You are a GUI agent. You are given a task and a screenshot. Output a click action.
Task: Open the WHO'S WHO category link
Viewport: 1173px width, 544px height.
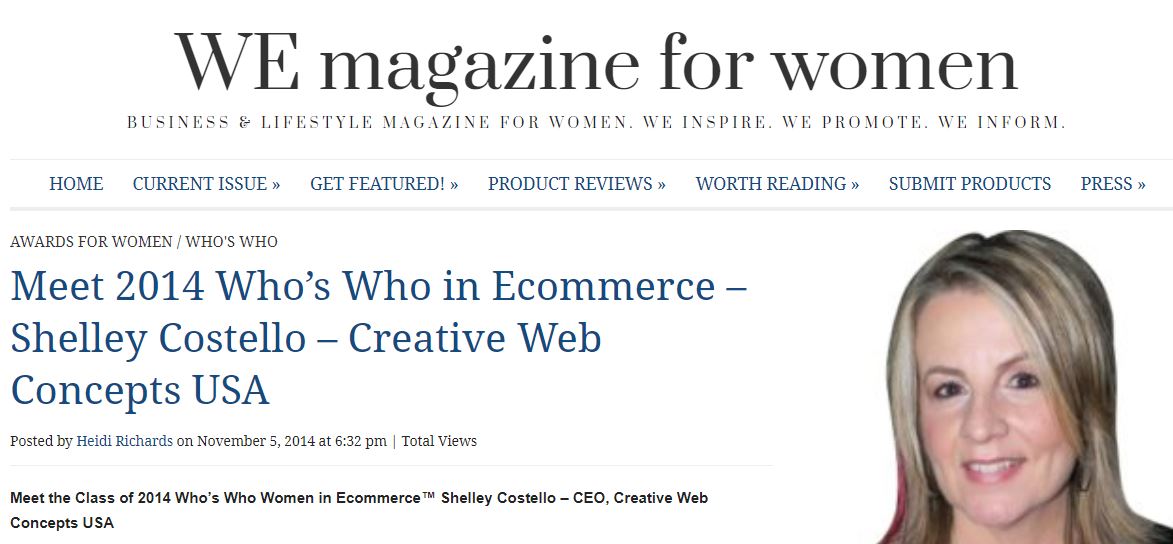(231, 242)
